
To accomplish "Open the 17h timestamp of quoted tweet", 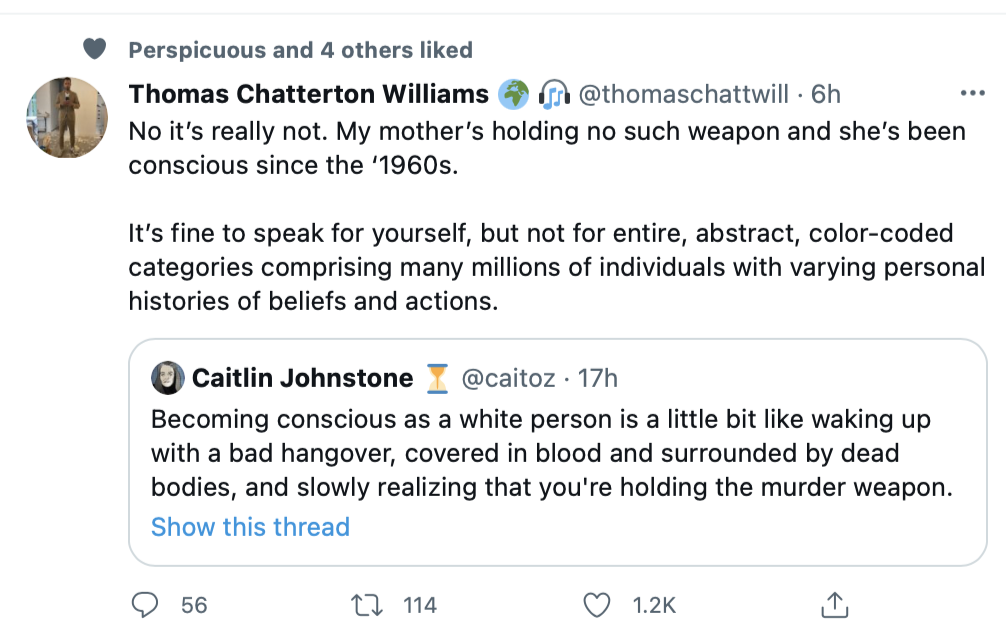I will pos(597,378).
